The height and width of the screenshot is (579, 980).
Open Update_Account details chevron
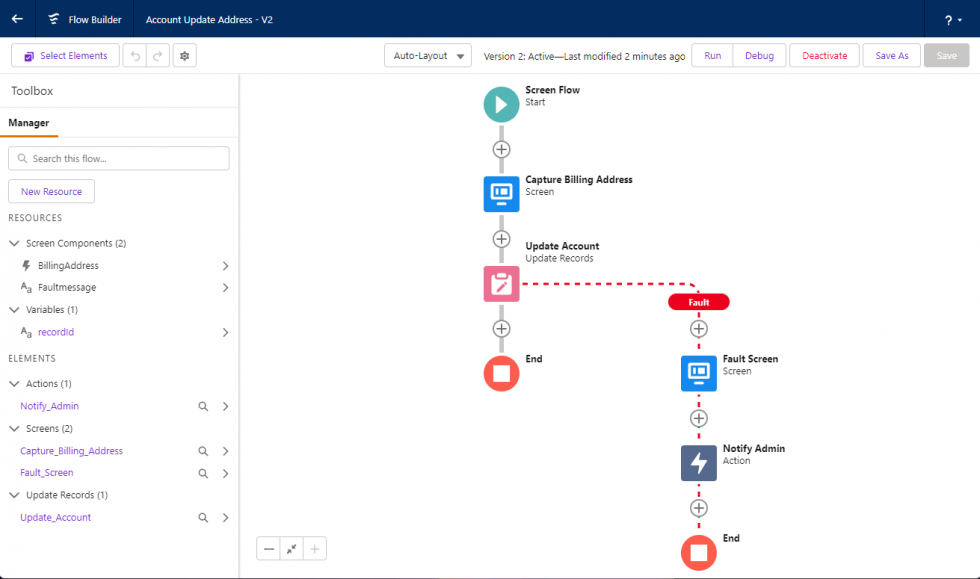coord(226,518)
